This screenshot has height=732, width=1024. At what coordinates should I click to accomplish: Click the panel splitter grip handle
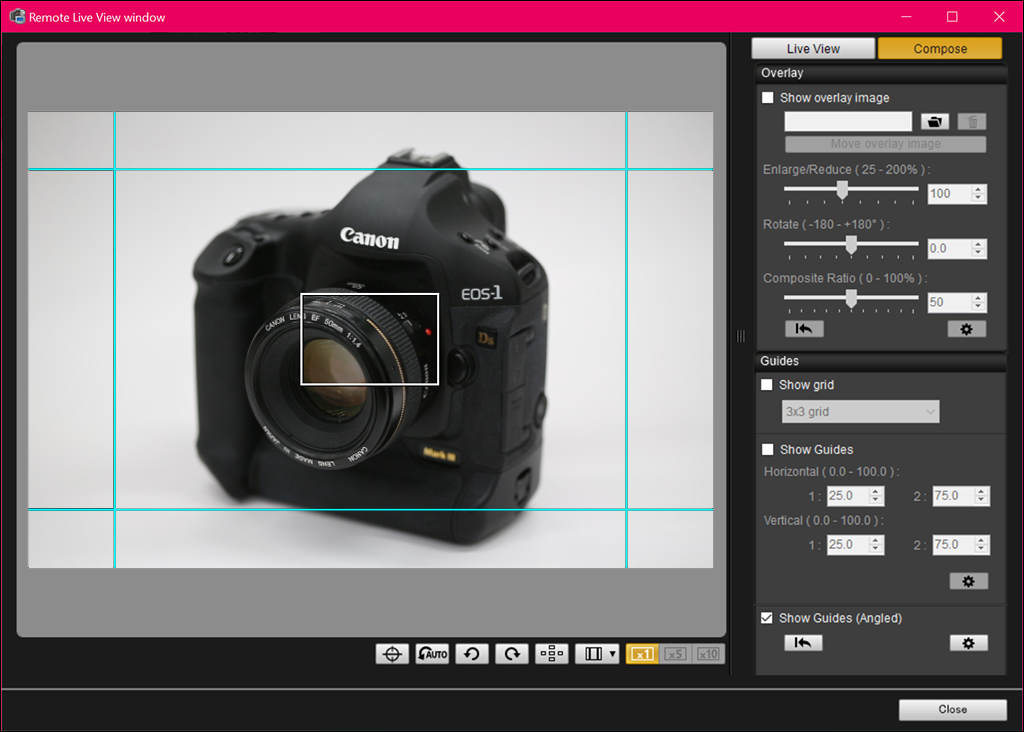point(741,336)
